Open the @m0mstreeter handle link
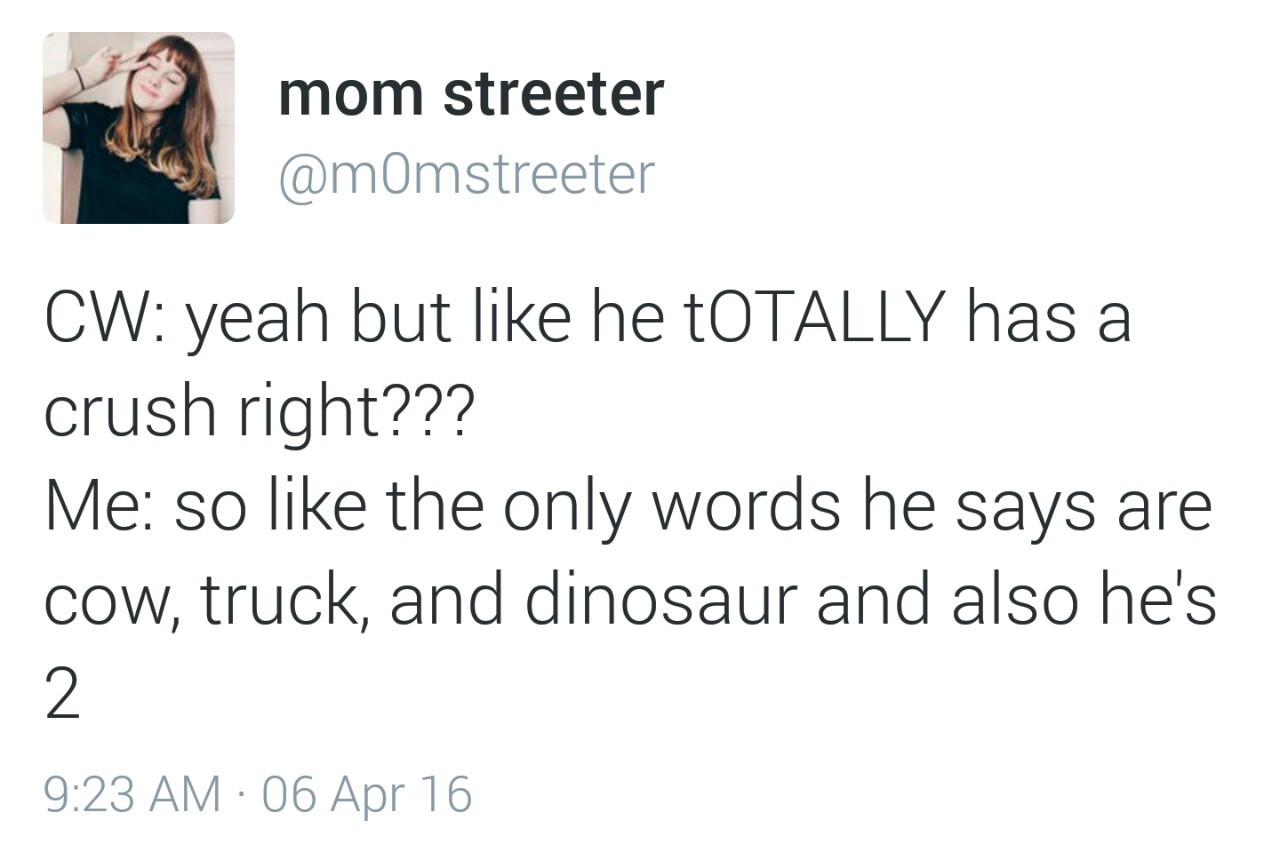 (466, 173)
